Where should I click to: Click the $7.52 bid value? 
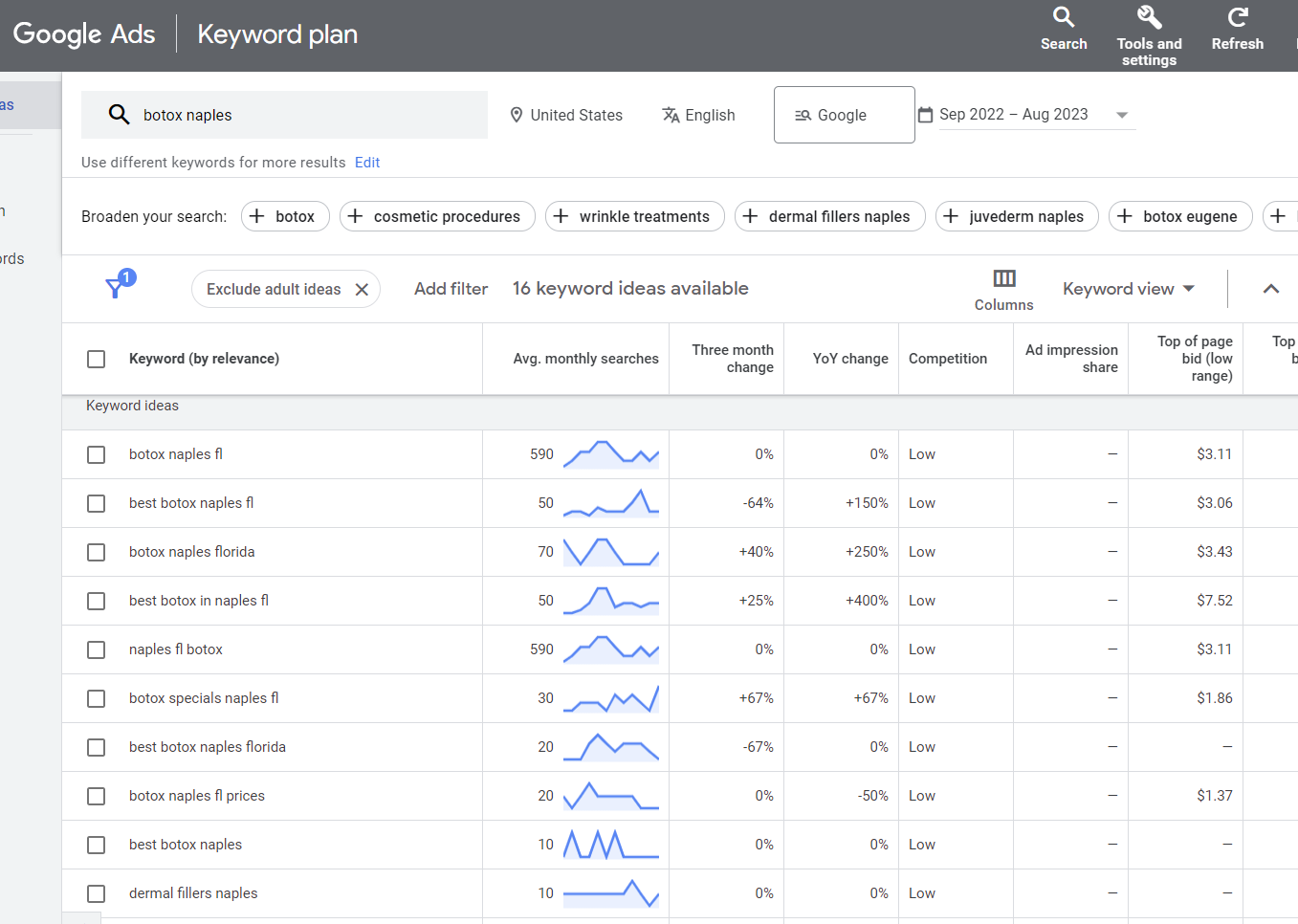point(1215,601)
